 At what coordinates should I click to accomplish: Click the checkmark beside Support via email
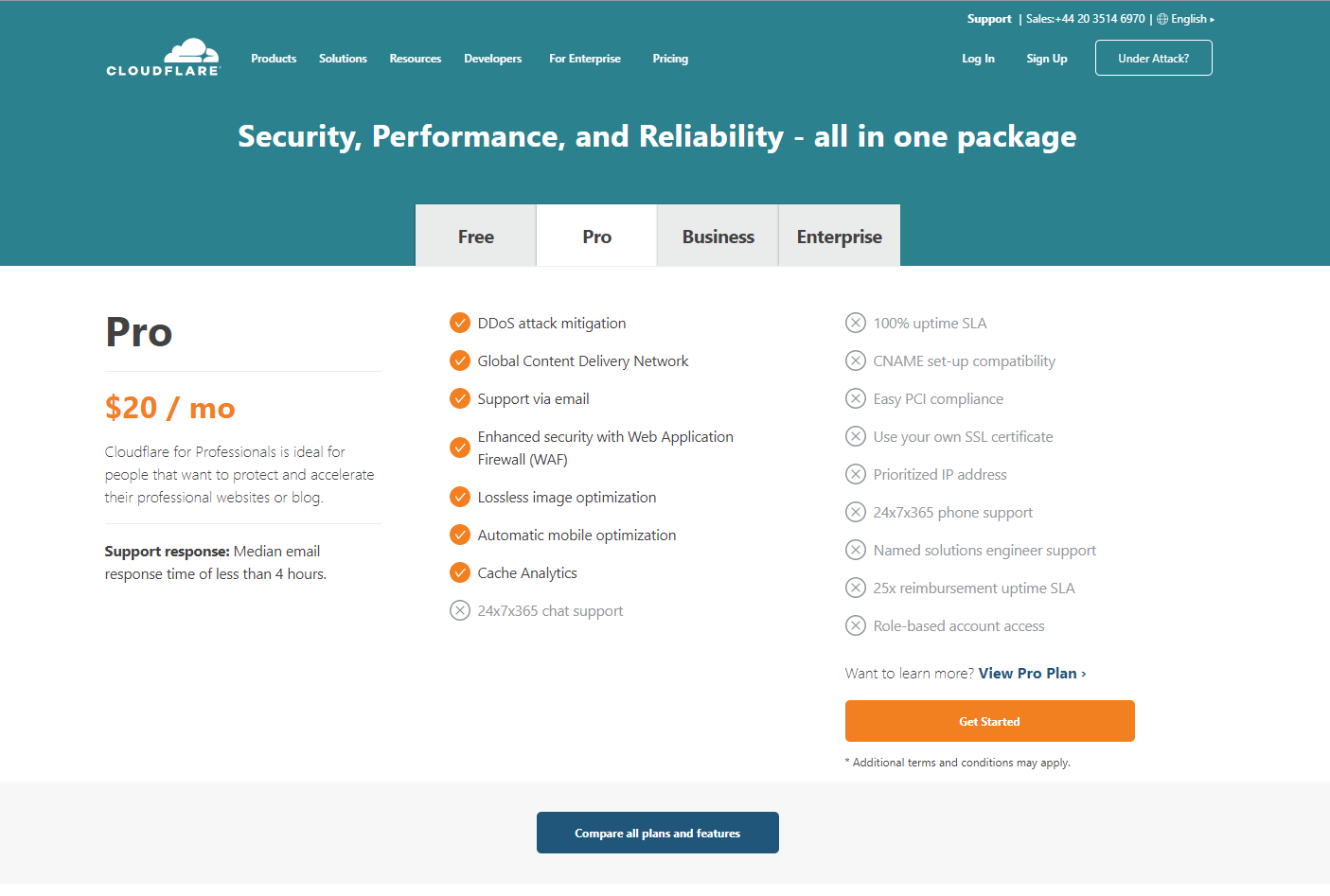coord(460,398)
